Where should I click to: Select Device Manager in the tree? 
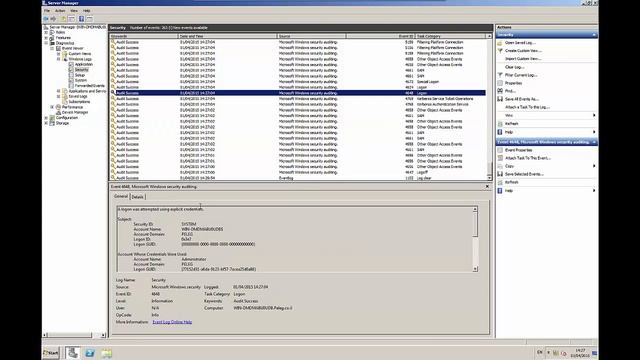(x=75, y=112)
